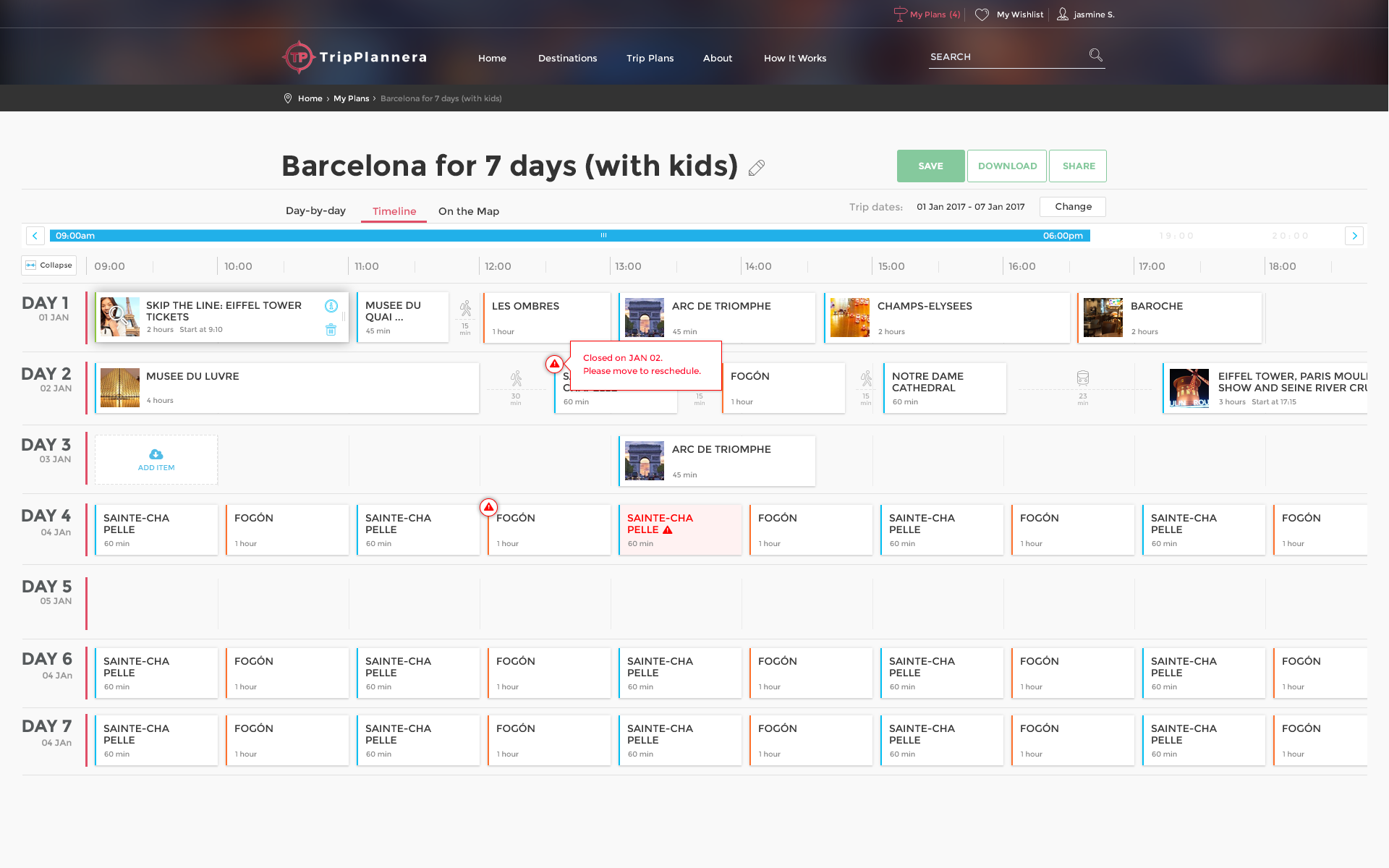Click the Search input field
Viewport: 1389px width, 868px height.
[1006, 57]
